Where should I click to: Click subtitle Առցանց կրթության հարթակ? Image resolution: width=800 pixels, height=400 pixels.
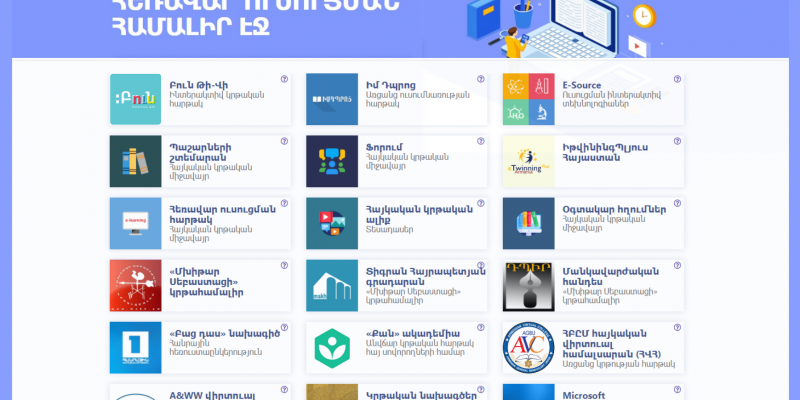coord(619,364)
